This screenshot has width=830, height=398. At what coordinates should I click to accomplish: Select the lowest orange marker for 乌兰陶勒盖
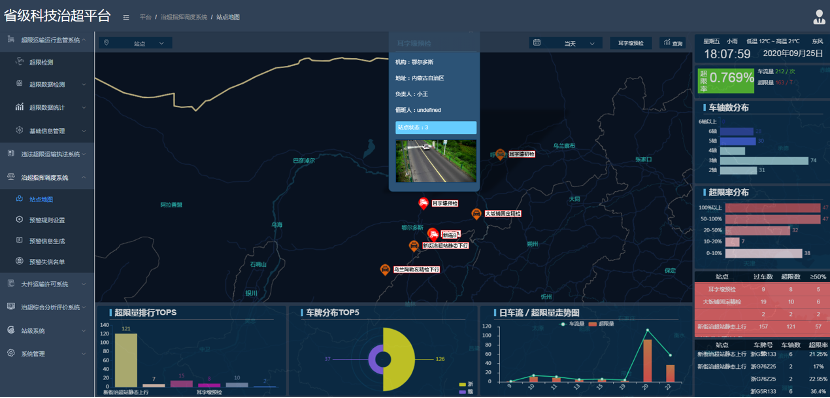point(385,270)
